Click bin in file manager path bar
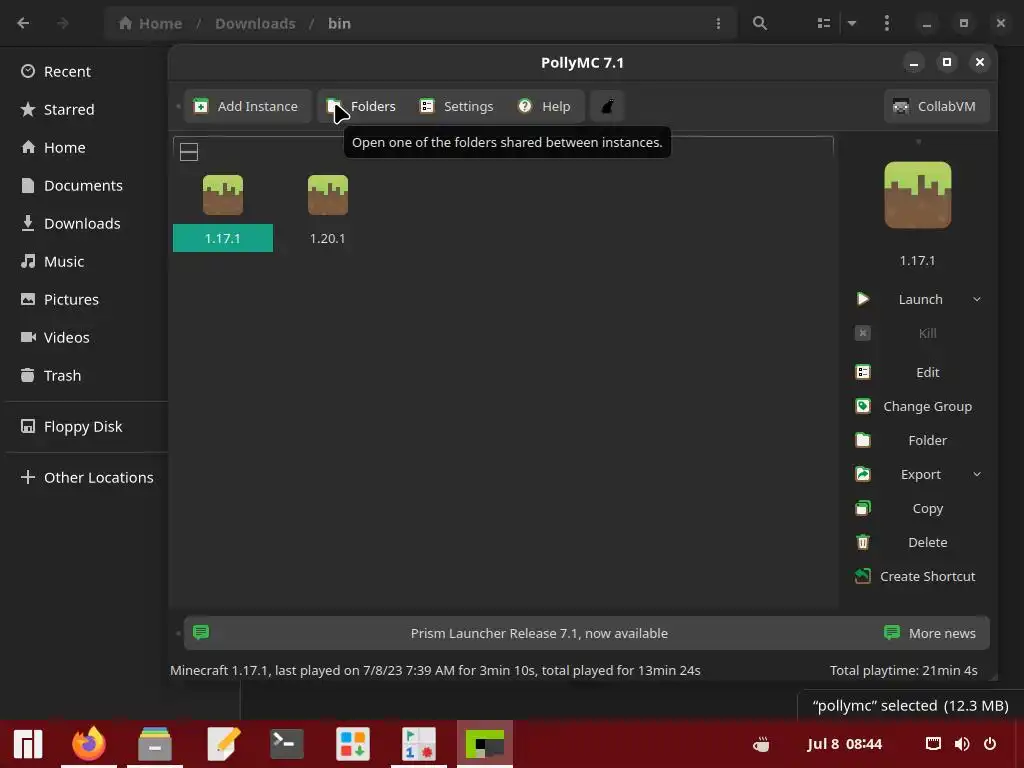Viewport: 1024px width, 768px height. 339,24
